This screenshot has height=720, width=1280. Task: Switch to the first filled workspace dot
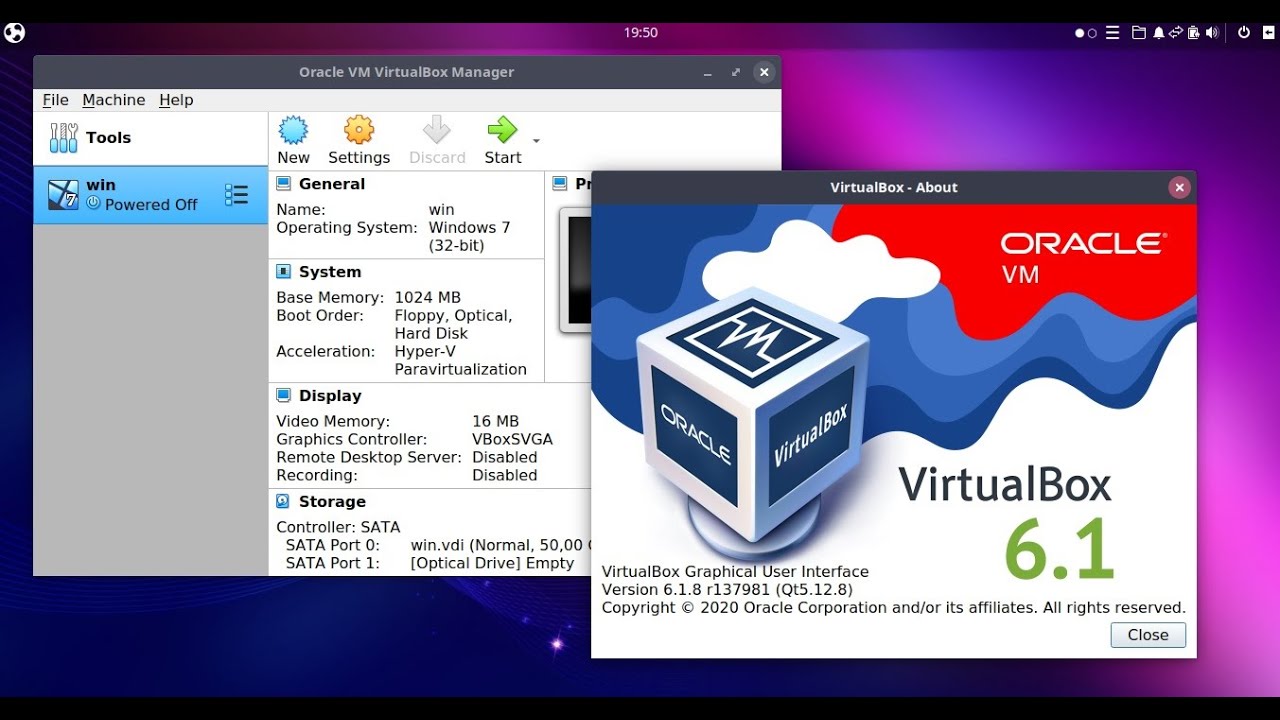tap(1080, 33)
